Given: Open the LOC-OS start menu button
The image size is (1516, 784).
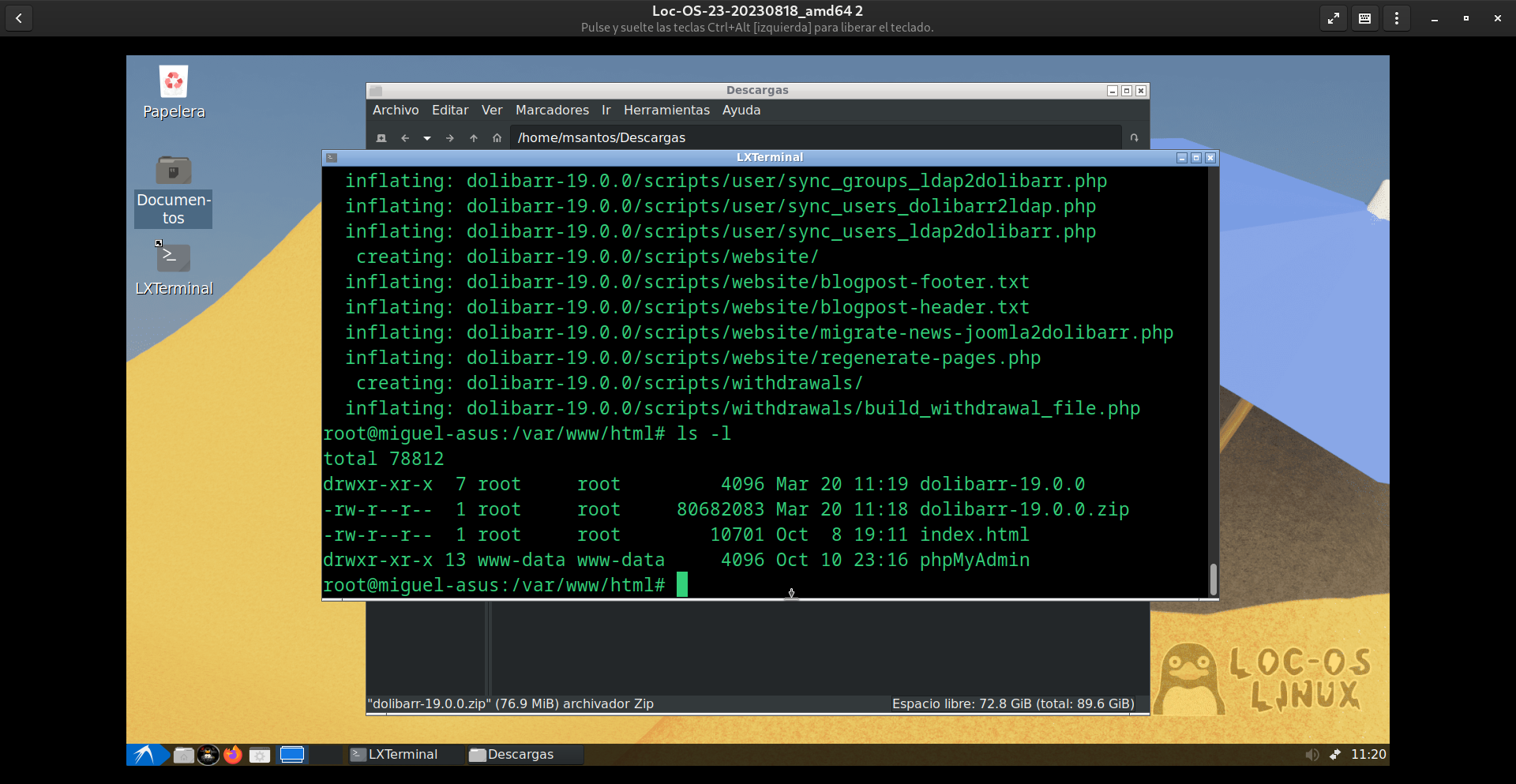Looking at the screenshot, I should tap(145, 755).
